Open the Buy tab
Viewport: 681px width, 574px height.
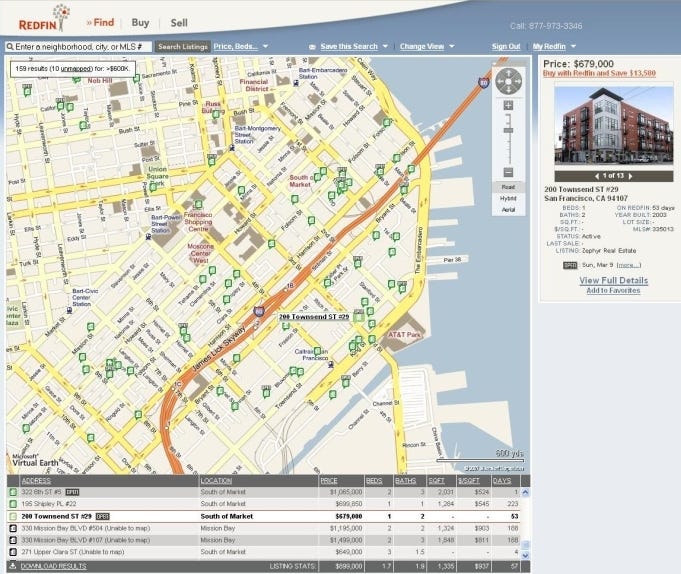point(140,23)
